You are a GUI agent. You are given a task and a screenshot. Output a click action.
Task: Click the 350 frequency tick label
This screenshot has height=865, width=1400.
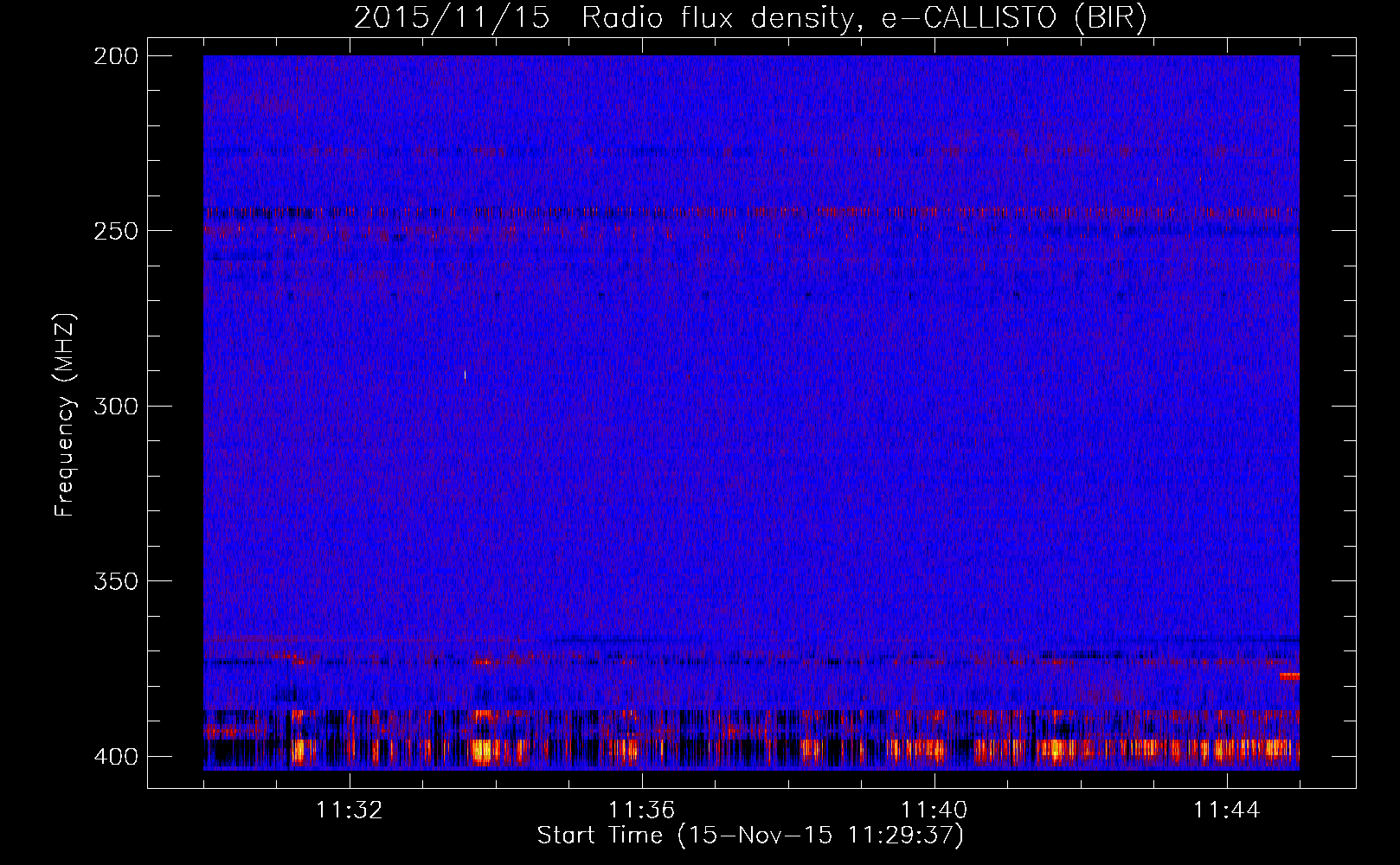tap(115, 581)
